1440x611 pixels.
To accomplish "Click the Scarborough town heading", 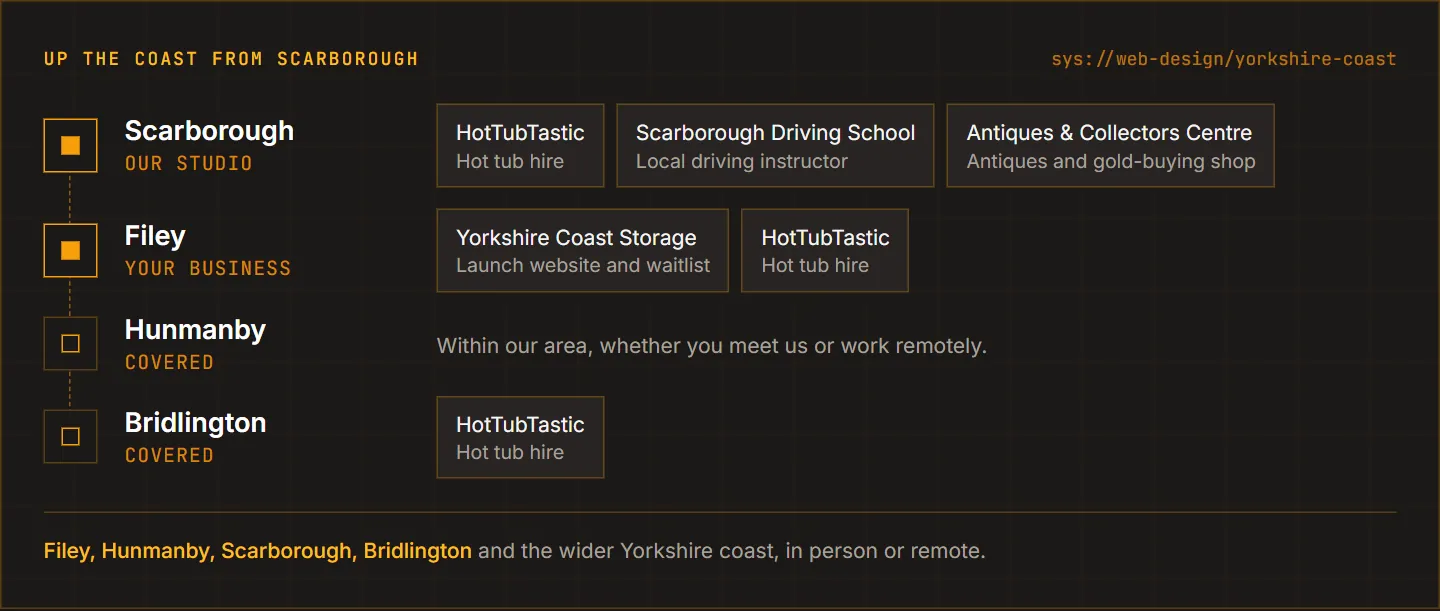I will pyautogui.click(x=209, y=131).
